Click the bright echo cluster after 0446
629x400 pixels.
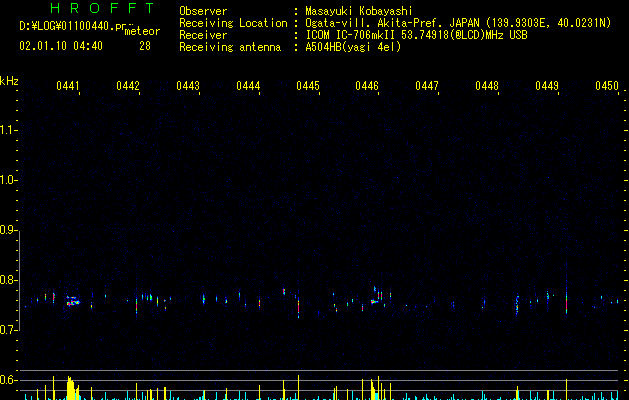point(377,296)
